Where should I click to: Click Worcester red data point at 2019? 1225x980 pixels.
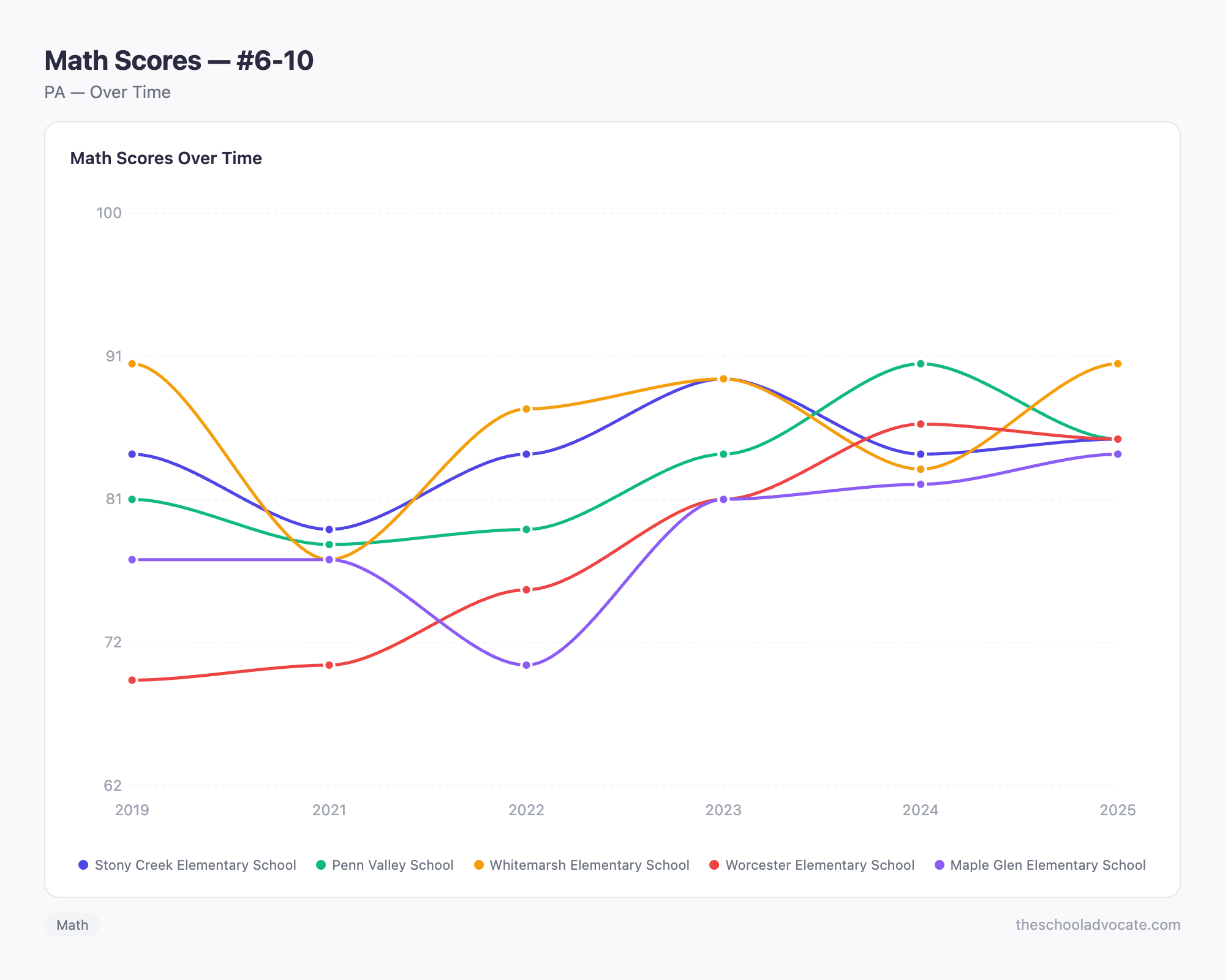[x=132, y=680]
